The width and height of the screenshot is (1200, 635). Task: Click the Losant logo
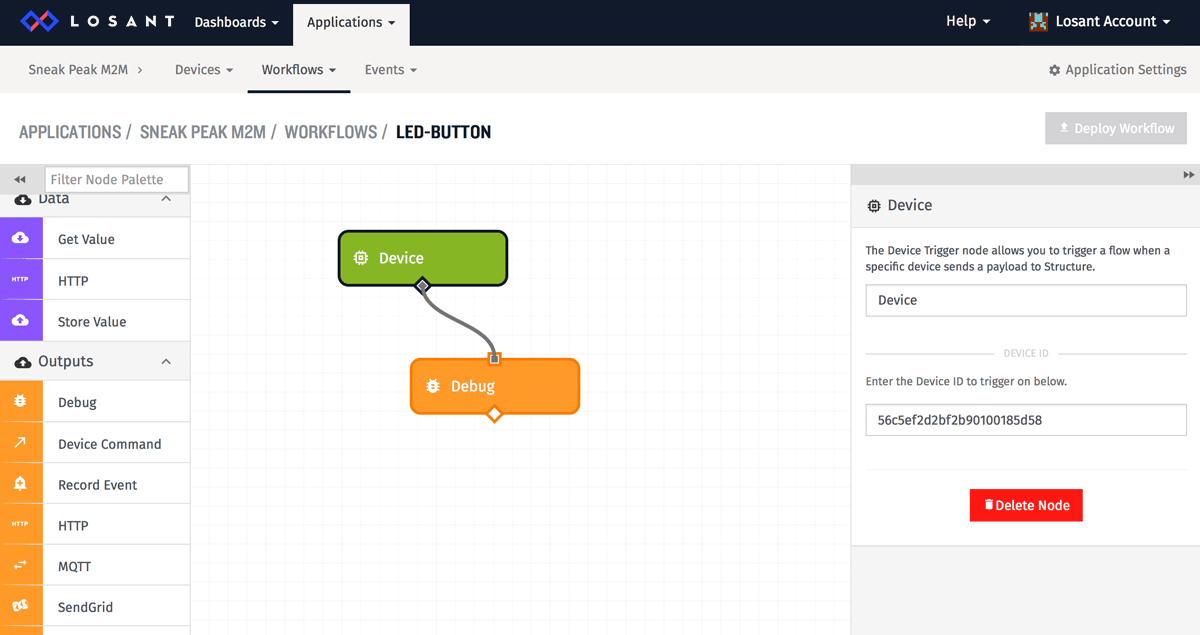[98, 21]
